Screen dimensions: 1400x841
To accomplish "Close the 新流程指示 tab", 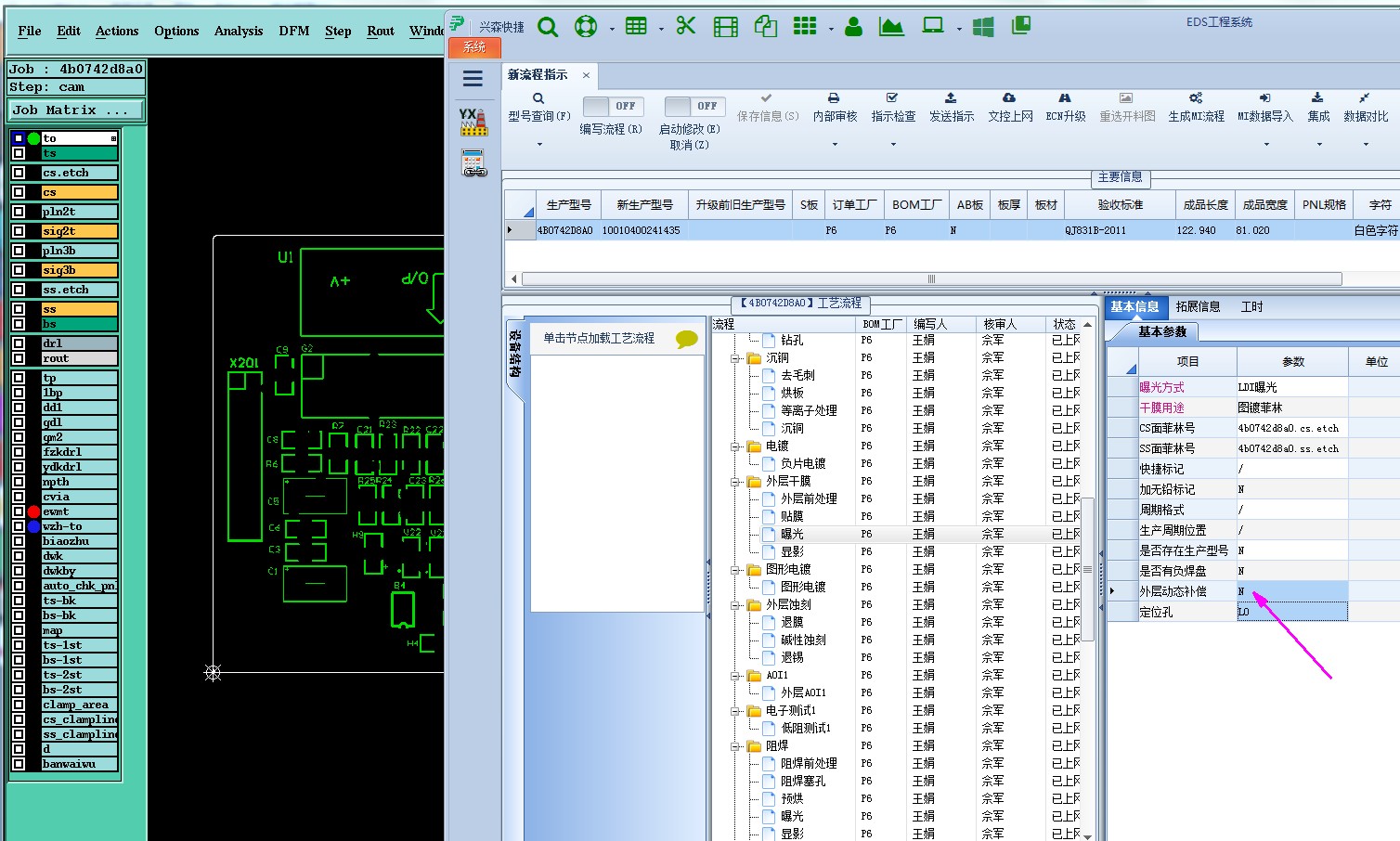I will pos(586,75).
